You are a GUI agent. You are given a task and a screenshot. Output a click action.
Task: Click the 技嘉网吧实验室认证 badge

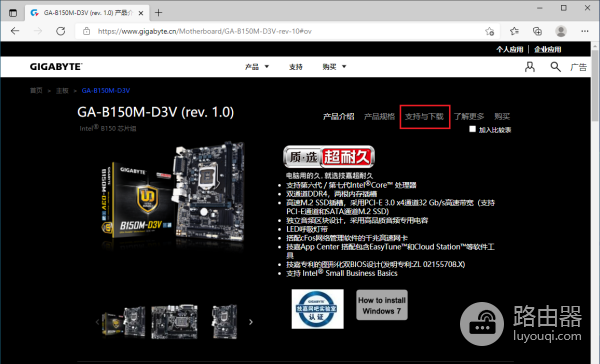(318, 309)
